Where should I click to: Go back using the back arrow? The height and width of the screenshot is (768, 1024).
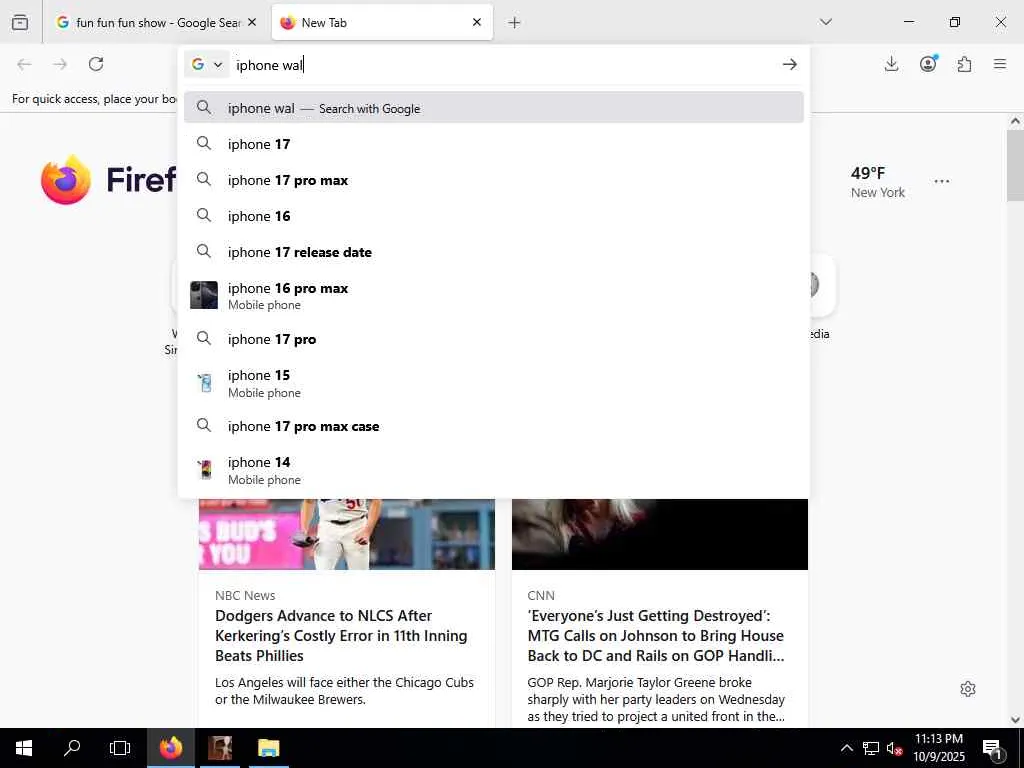pos(24,64)
